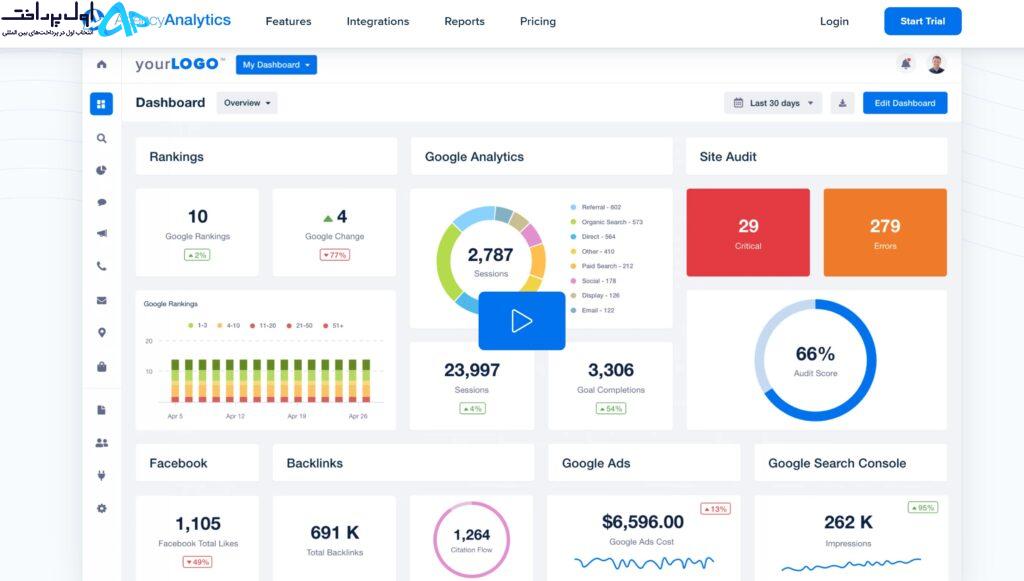Click the Site Audit section header
This screenshot has width=1024, height=581.
coord(816,156)
